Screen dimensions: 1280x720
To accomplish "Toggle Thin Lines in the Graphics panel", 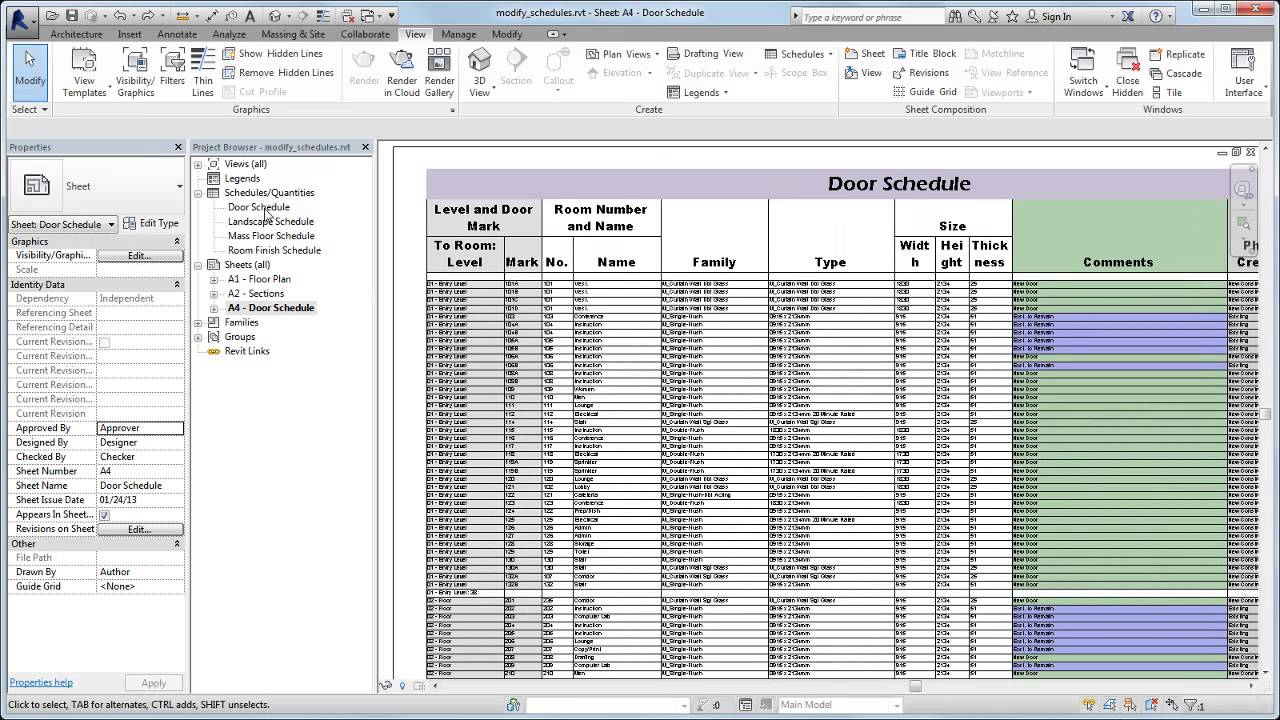I will [203, 72].
